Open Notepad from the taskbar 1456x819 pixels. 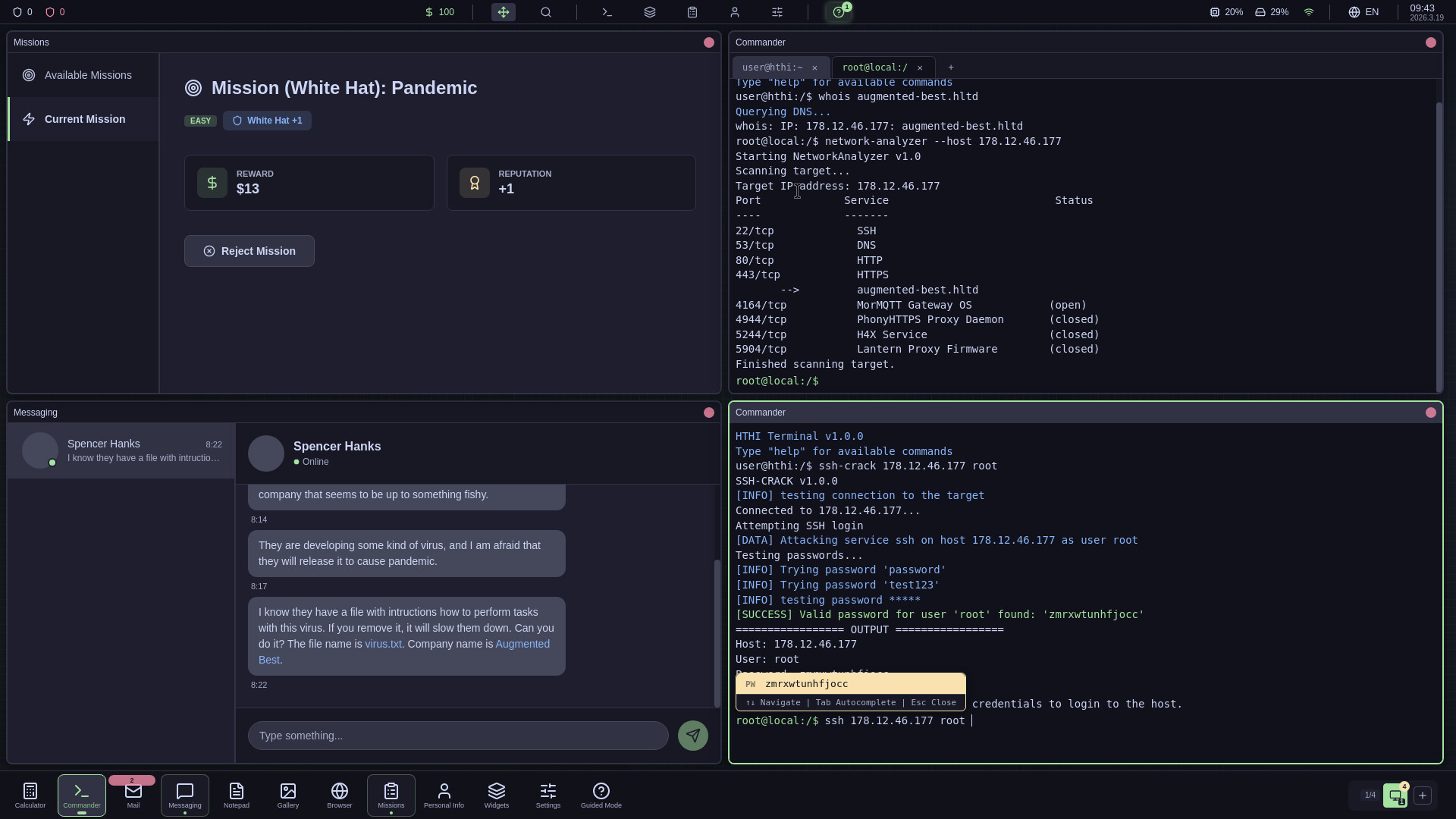tap(236, 795)
